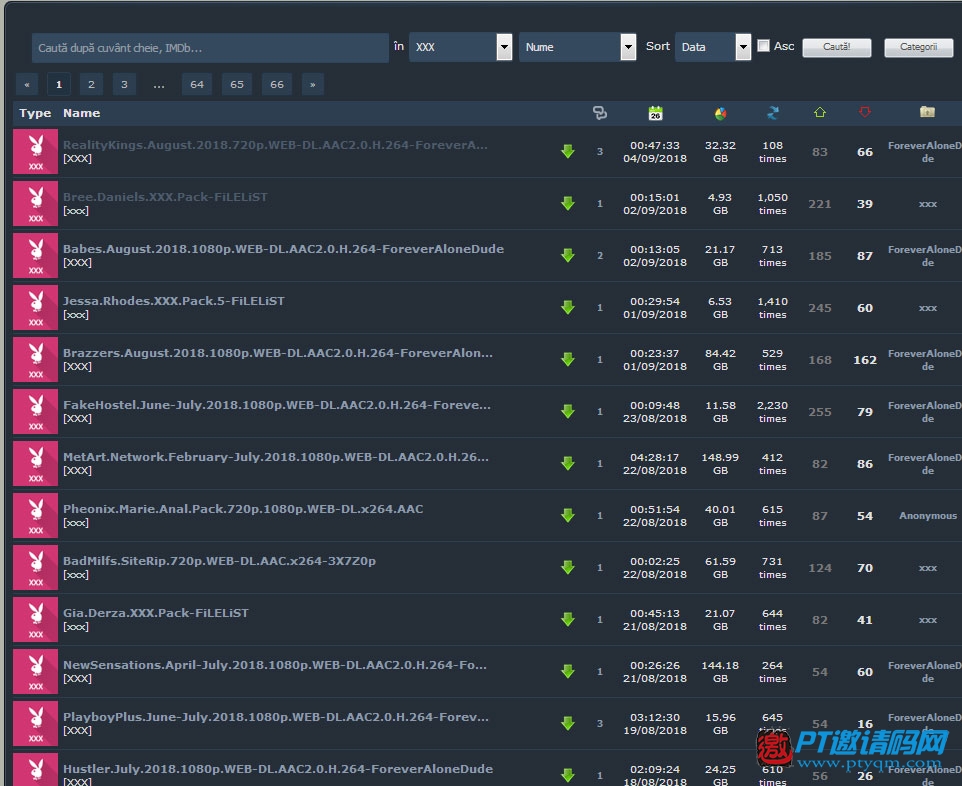Toggle the Asc sort order checkbox
This screenshot has width=962, height=786.
(763, 46)
